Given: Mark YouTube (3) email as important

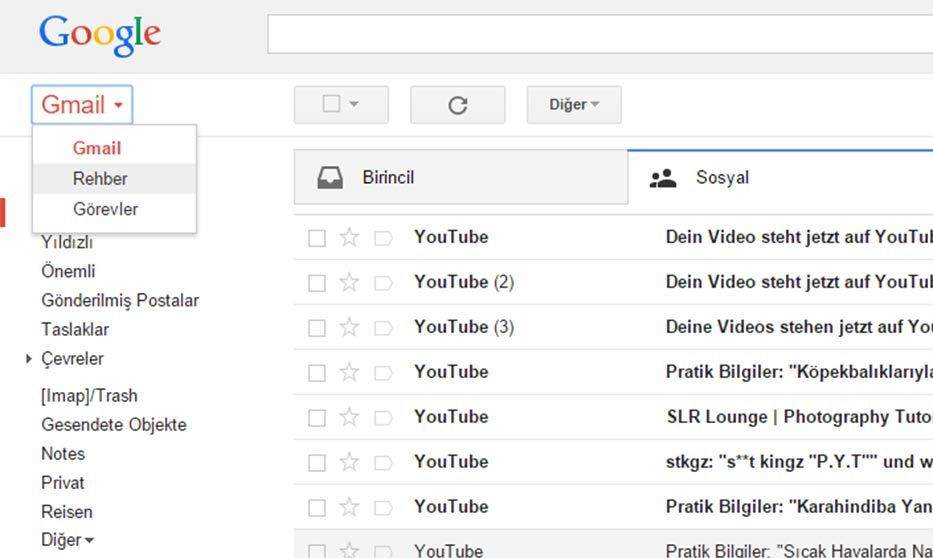Looking at the screenshot, I should pyautogui.click(x=383, y=328).
